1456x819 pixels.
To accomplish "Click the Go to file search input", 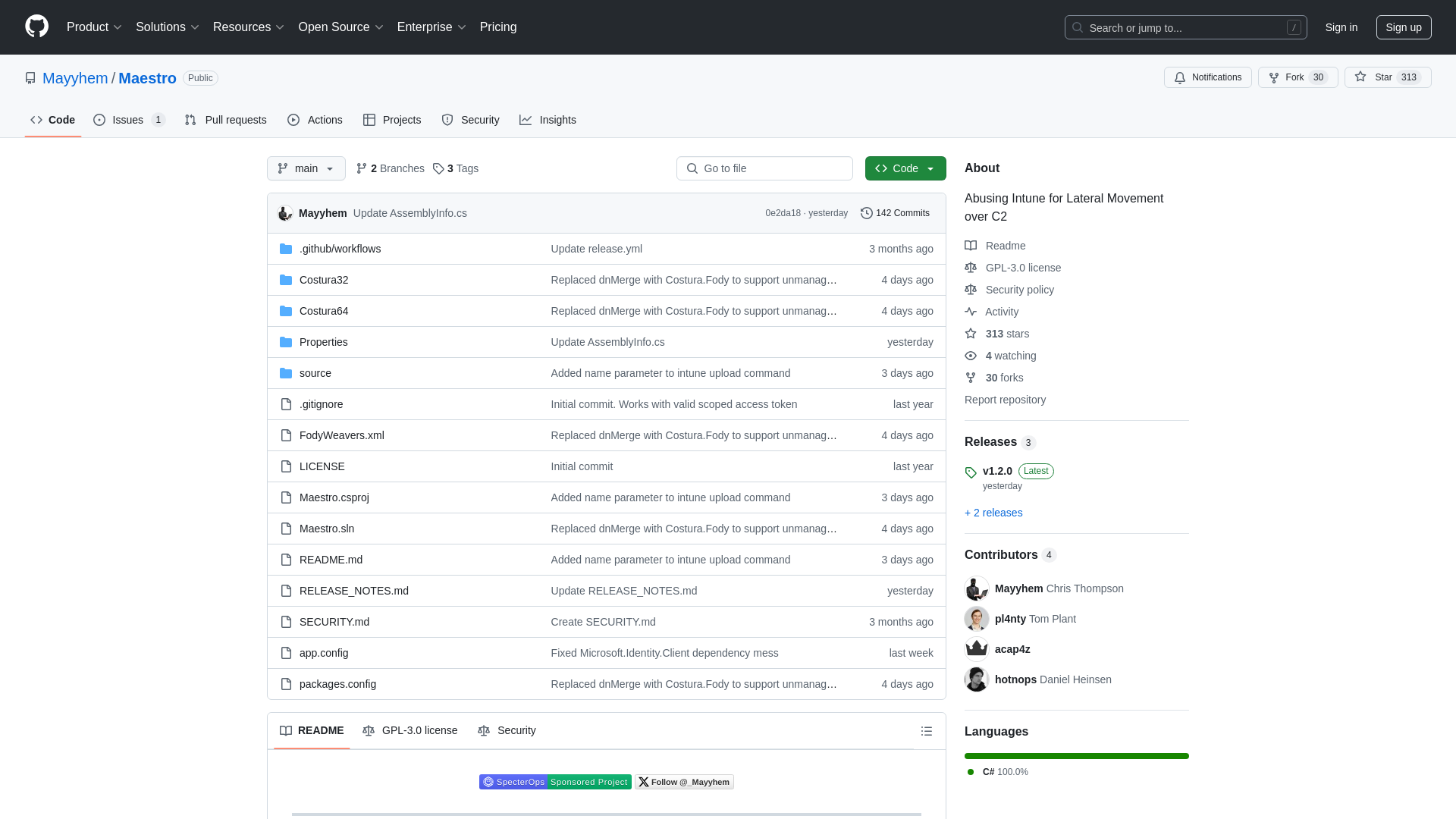I will (x=764, y=168).
